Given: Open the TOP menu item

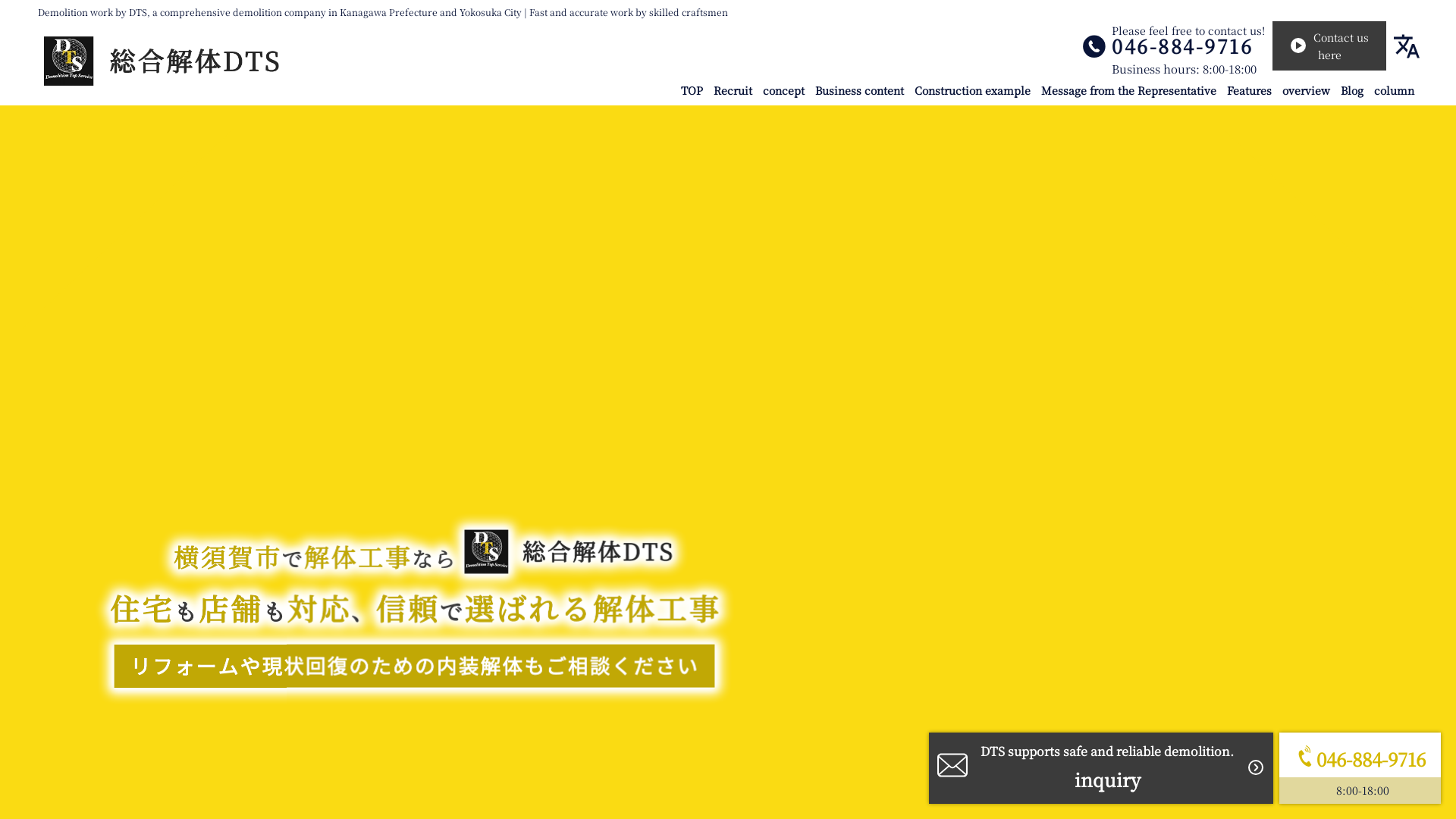Looking at the screenshot, I should [692, 91].
